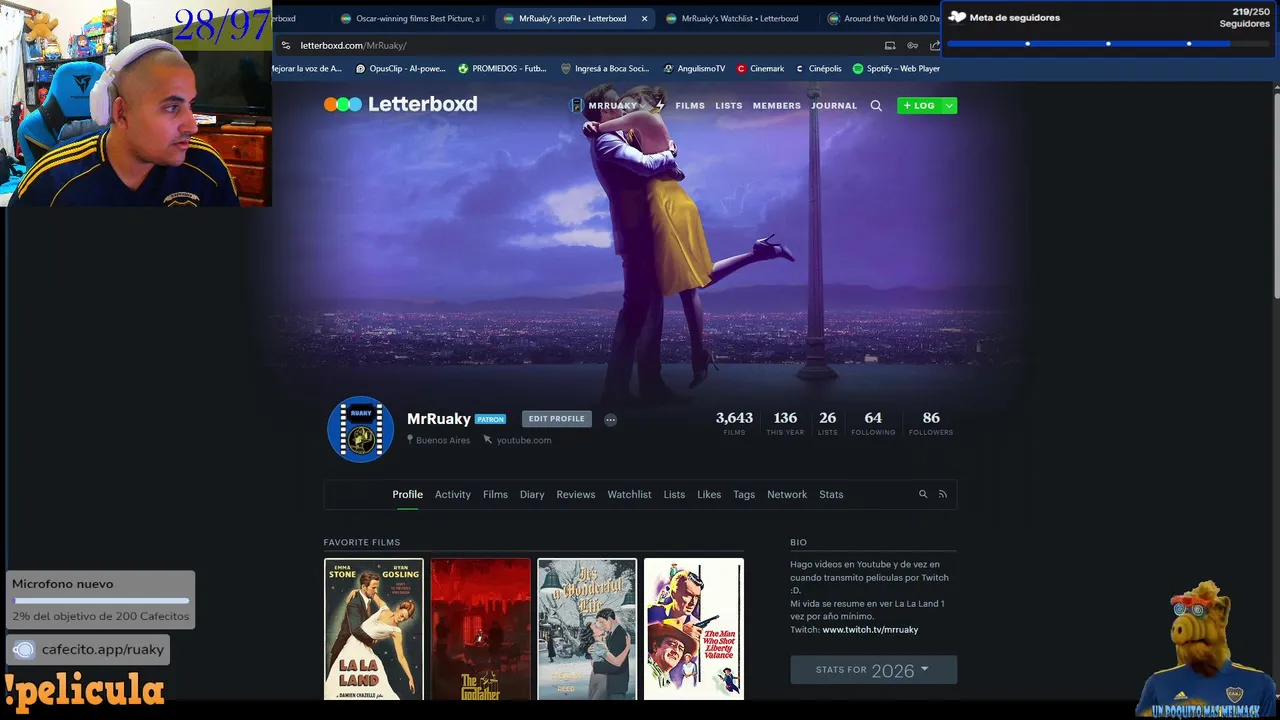Screen dimensions: 1280x720
Task: Open the Ingresá a Boca Socios bookmark
Action: 604,69
